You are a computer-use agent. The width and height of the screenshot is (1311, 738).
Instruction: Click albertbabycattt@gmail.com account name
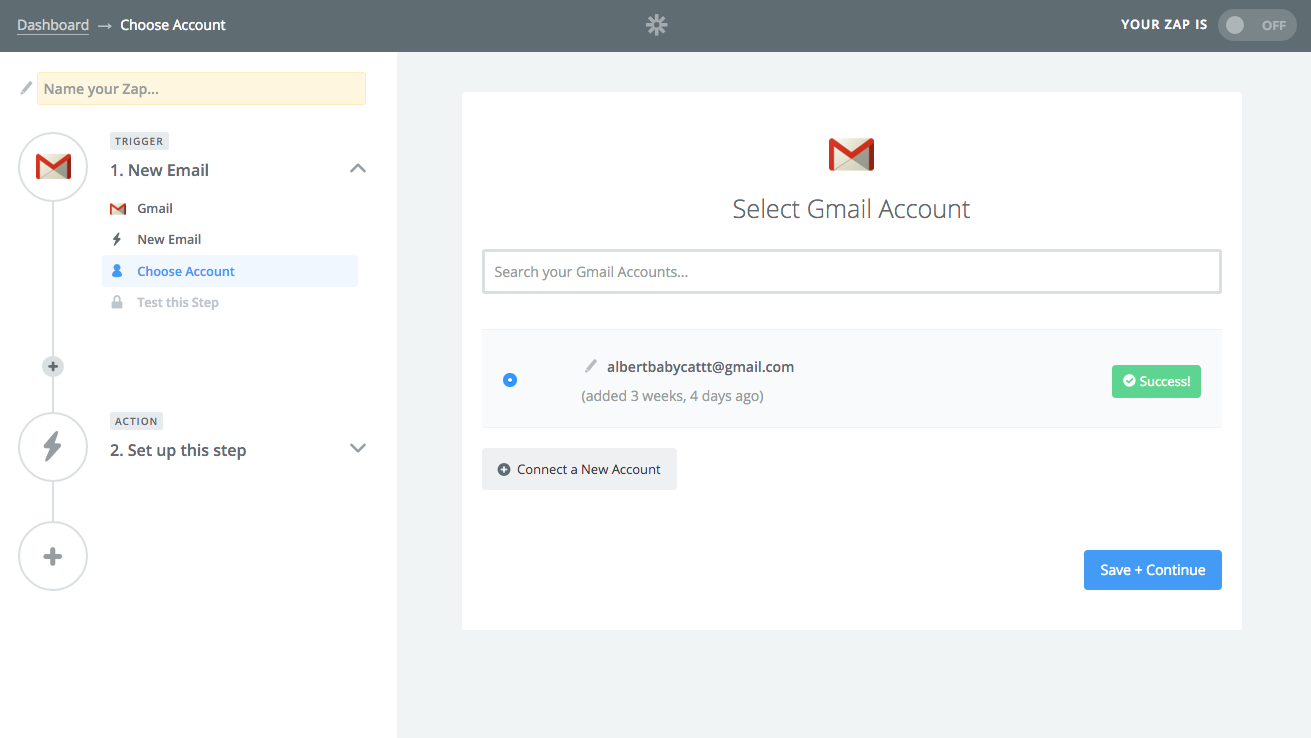tap(700, 367)
